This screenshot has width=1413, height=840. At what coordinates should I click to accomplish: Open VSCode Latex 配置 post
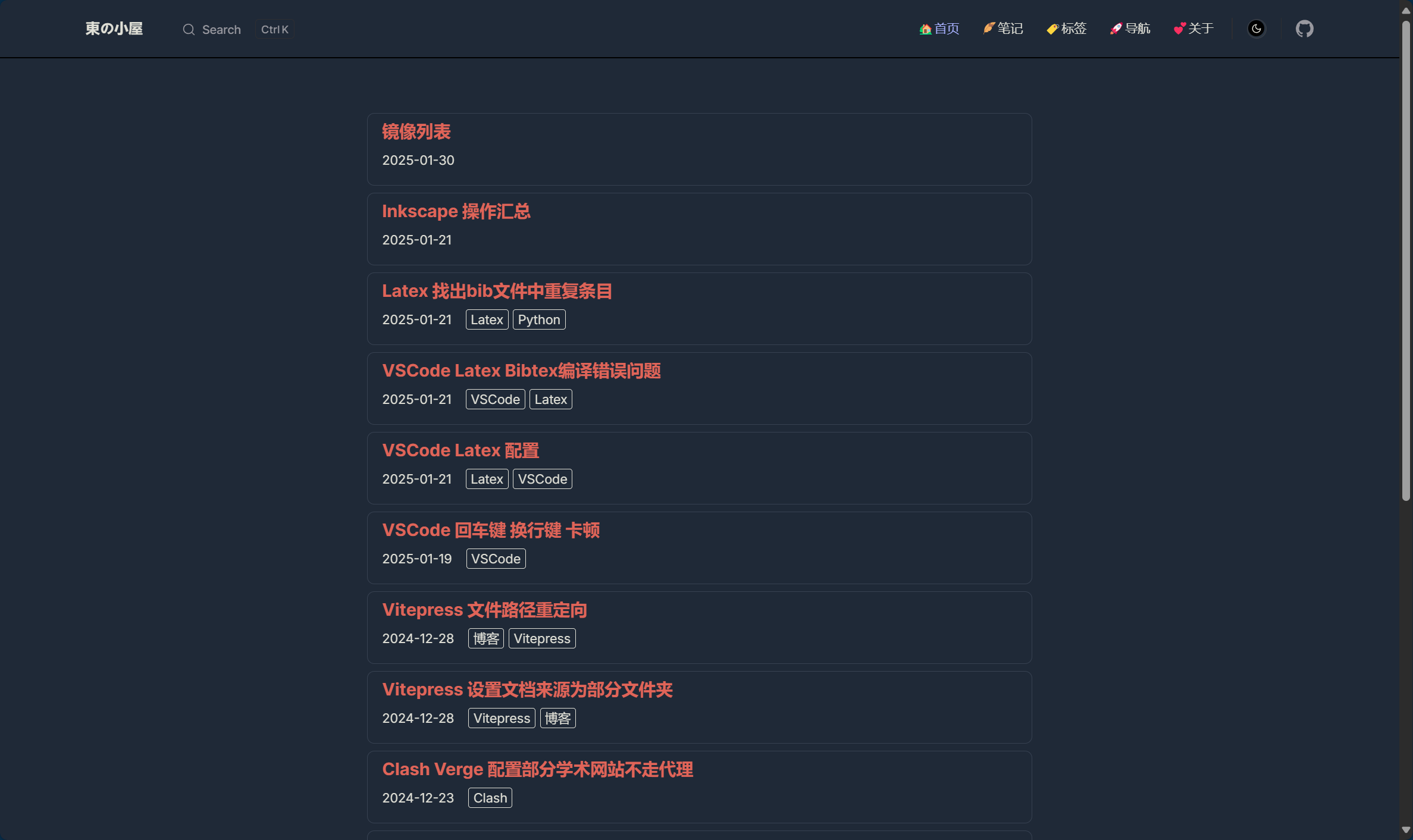pos(460,450)
